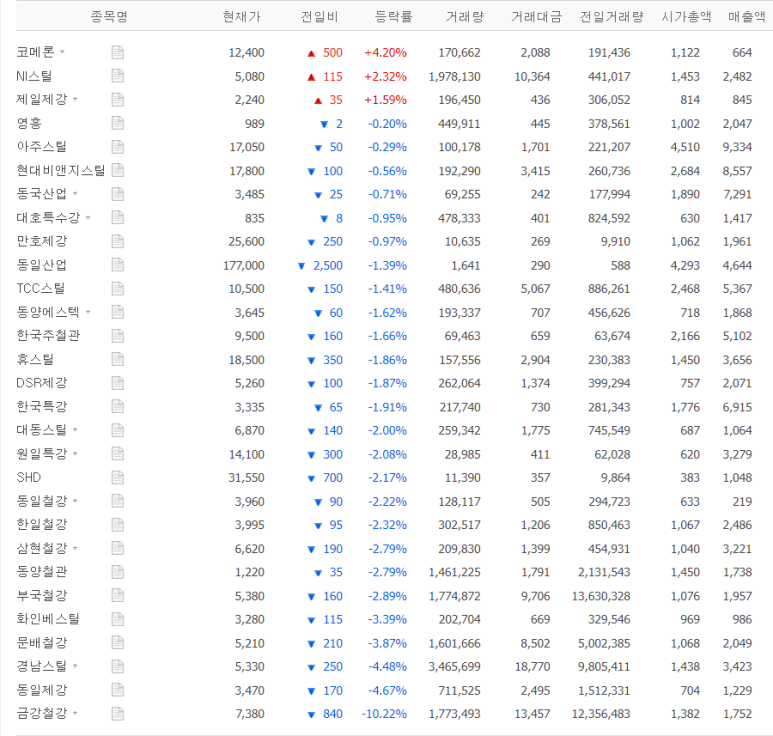This screenshot has width=773, height=736.
Task: Open the document icon next to TCC스틸
Action: (x=117, y=289)
